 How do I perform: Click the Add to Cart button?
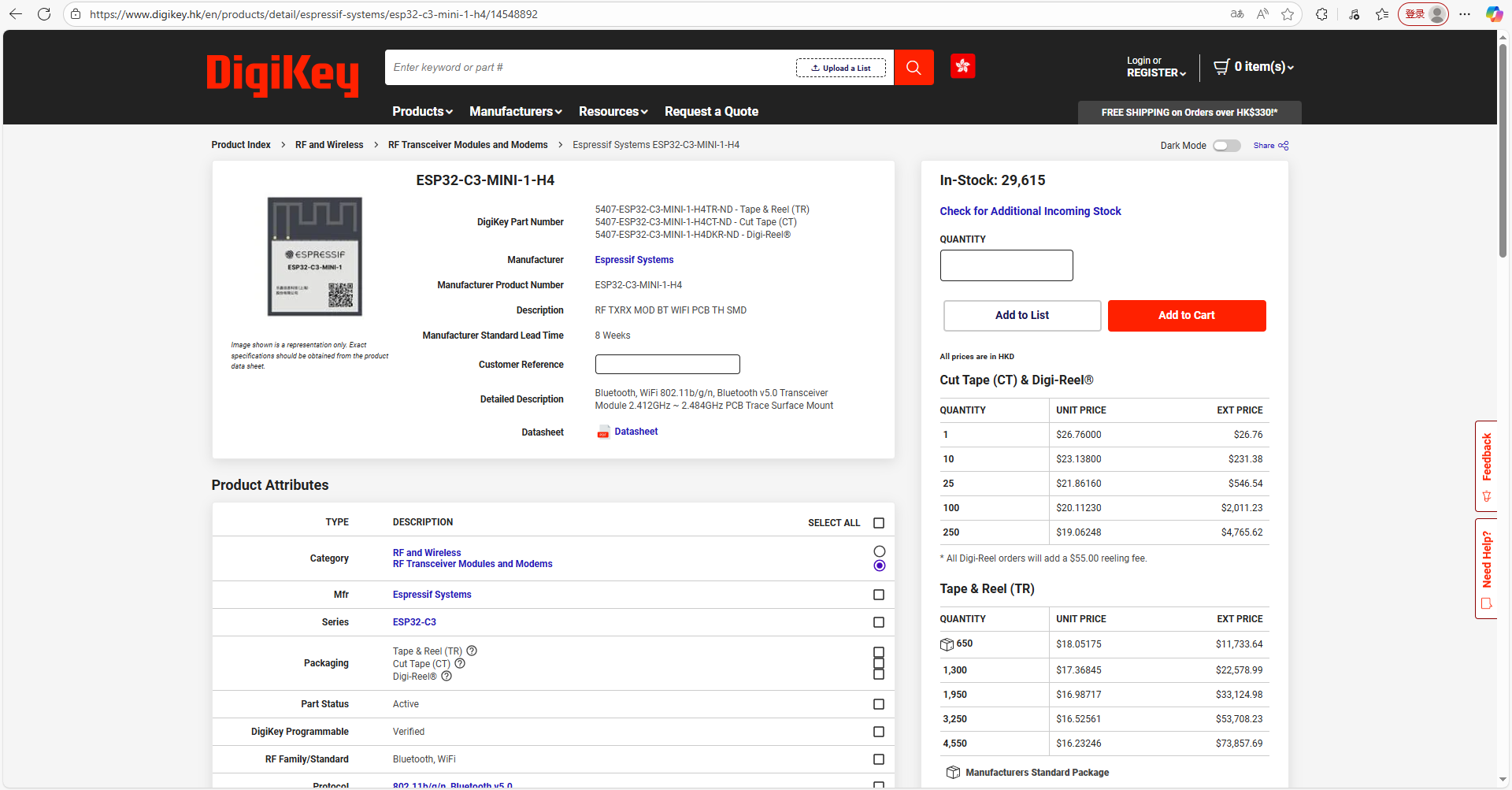click(1187, 316)
